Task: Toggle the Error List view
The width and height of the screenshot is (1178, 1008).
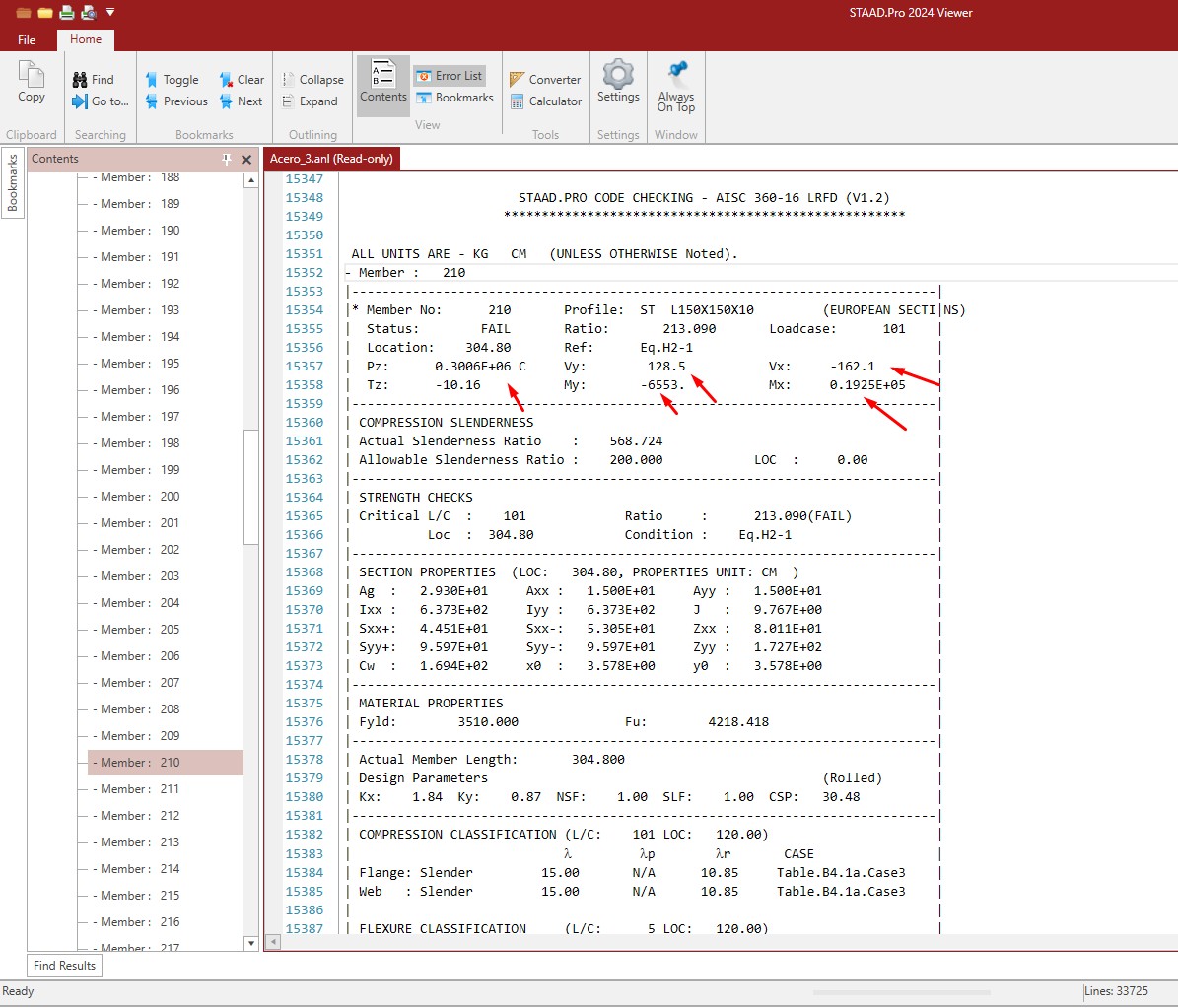Action: click(450, 76)
